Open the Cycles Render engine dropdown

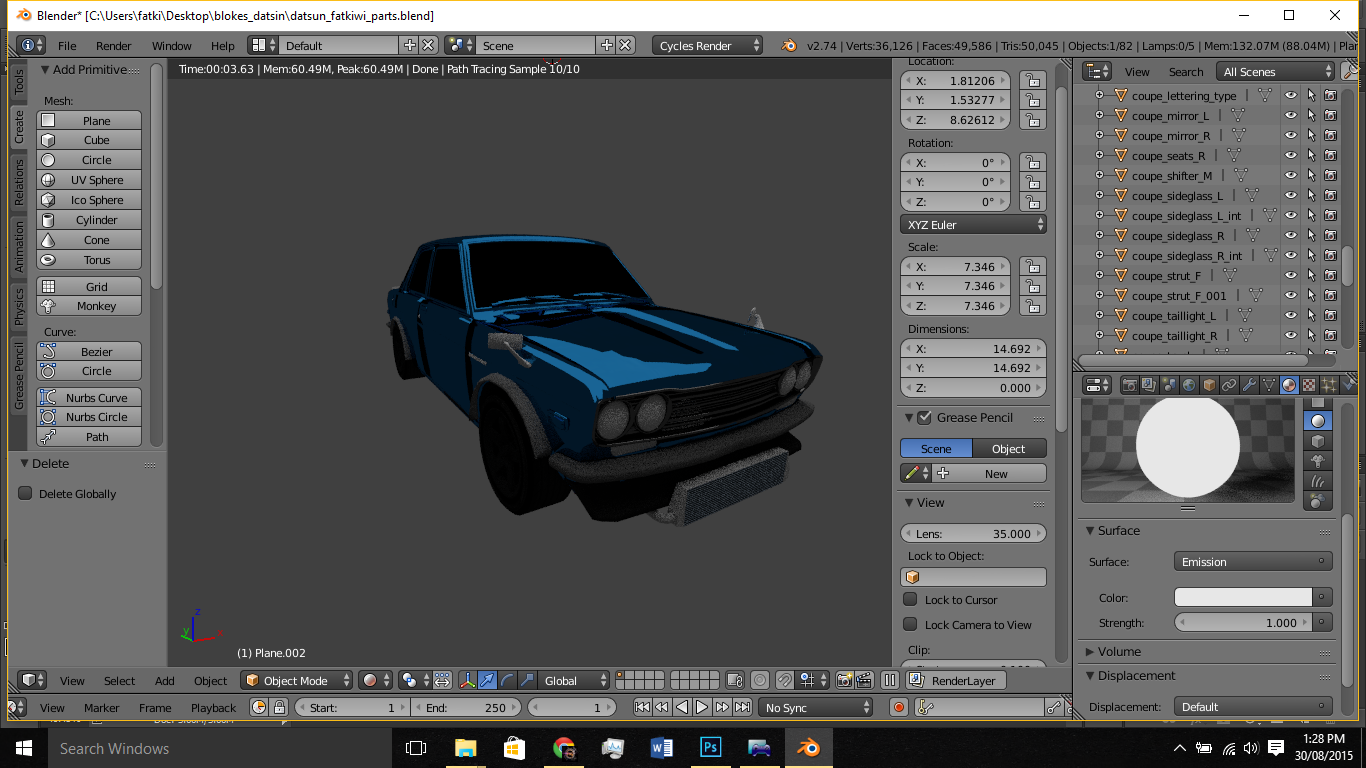pyautogui.click(x=707, y=46)
